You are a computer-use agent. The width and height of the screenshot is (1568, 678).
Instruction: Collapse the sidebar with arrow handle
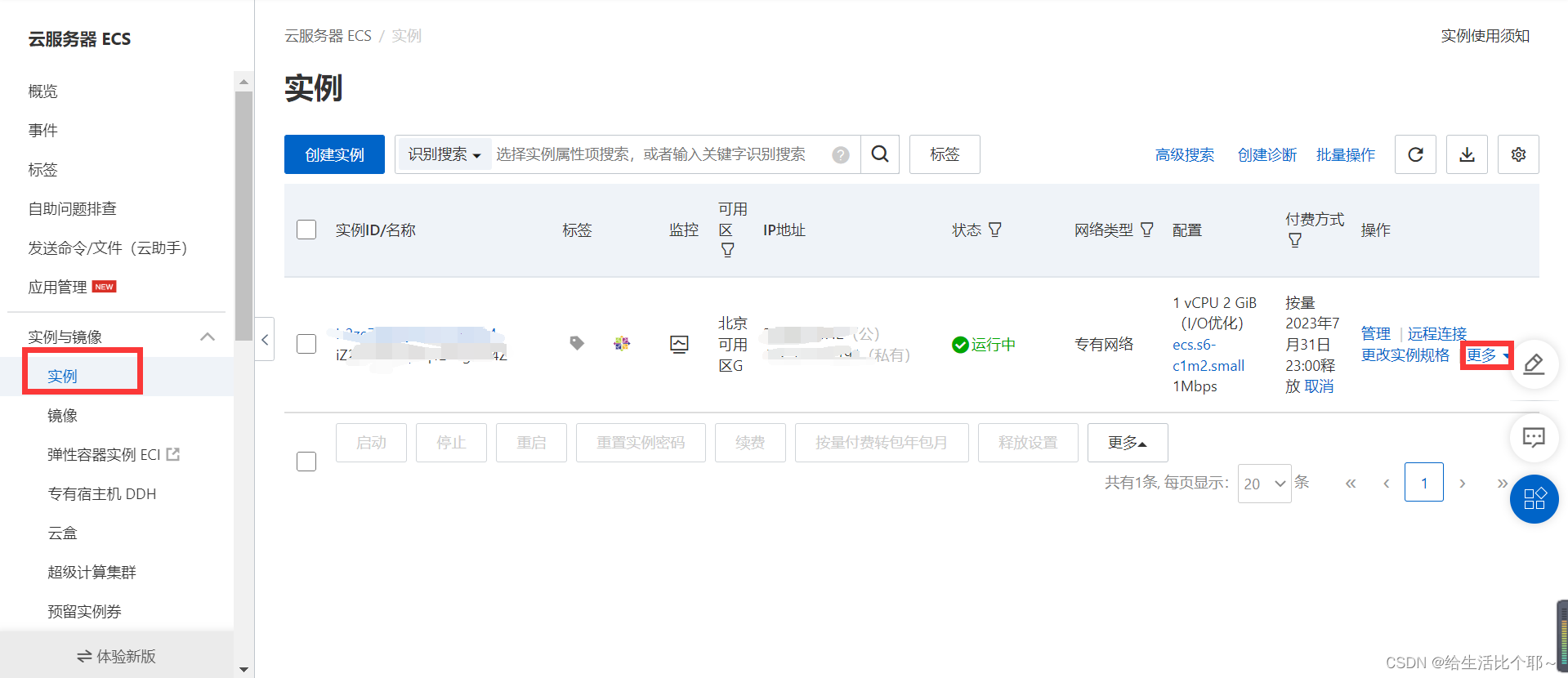265,340
